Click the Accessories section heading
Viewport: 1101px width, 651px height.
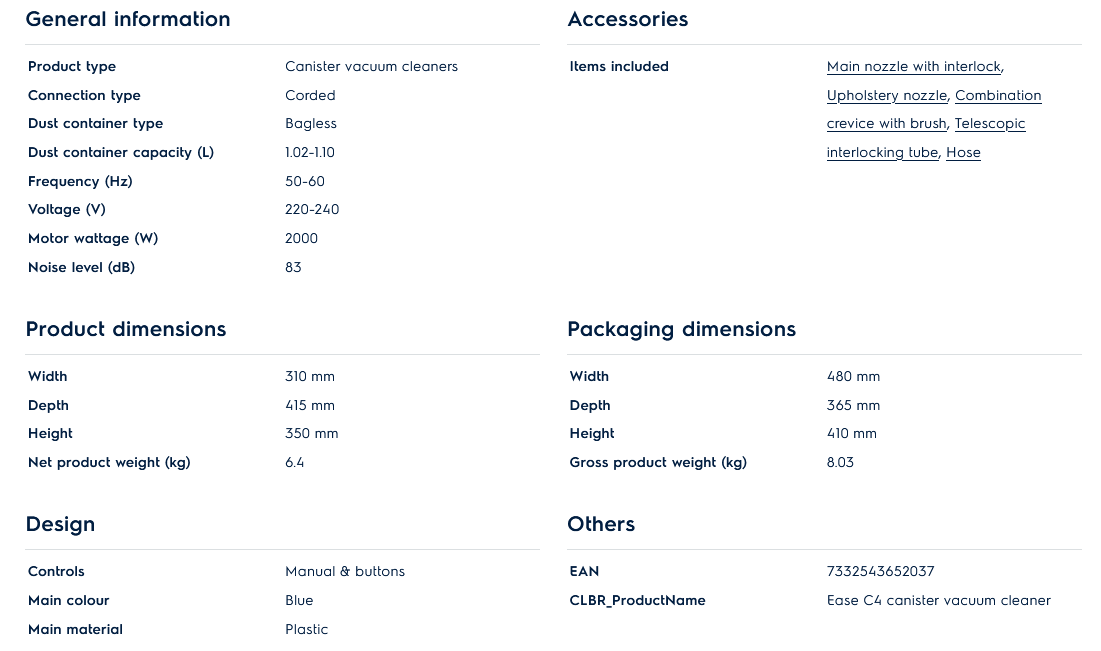(627, 19)
